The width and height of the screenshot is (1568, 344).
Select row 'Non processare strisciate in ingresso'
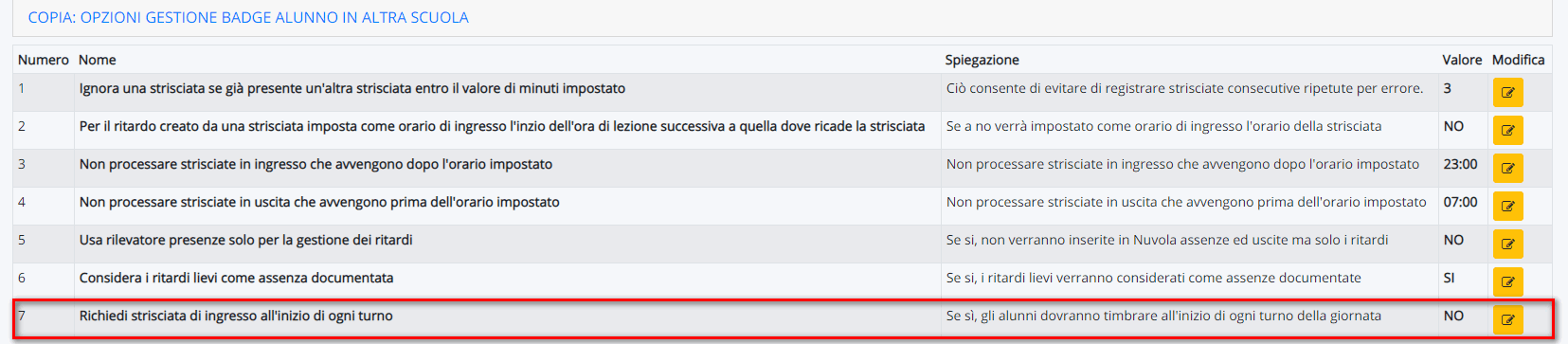coord(783,168)
